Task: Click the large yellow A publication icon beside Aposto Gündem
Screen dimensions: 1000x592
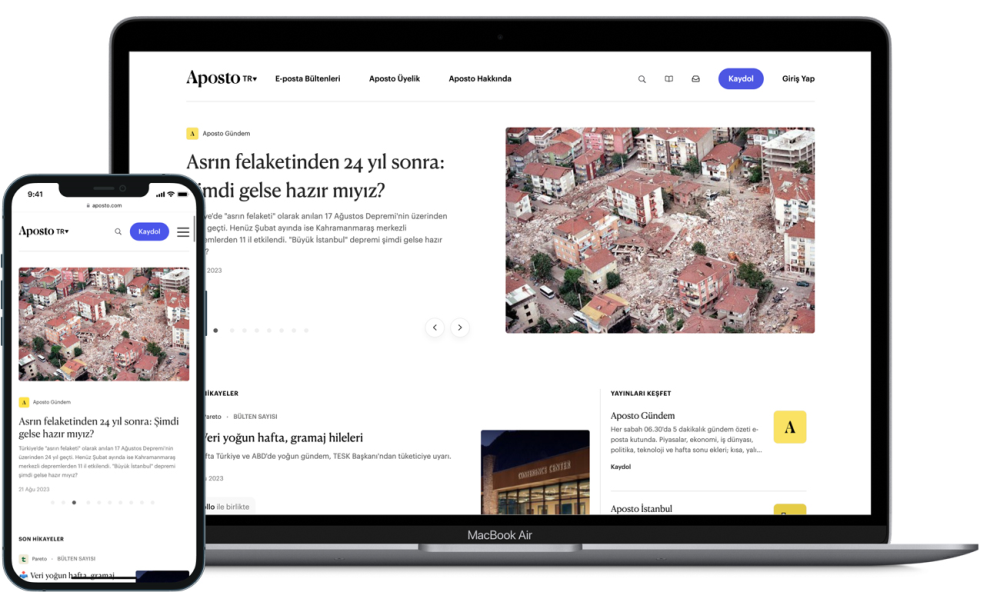Action: [x=790, y=427]
